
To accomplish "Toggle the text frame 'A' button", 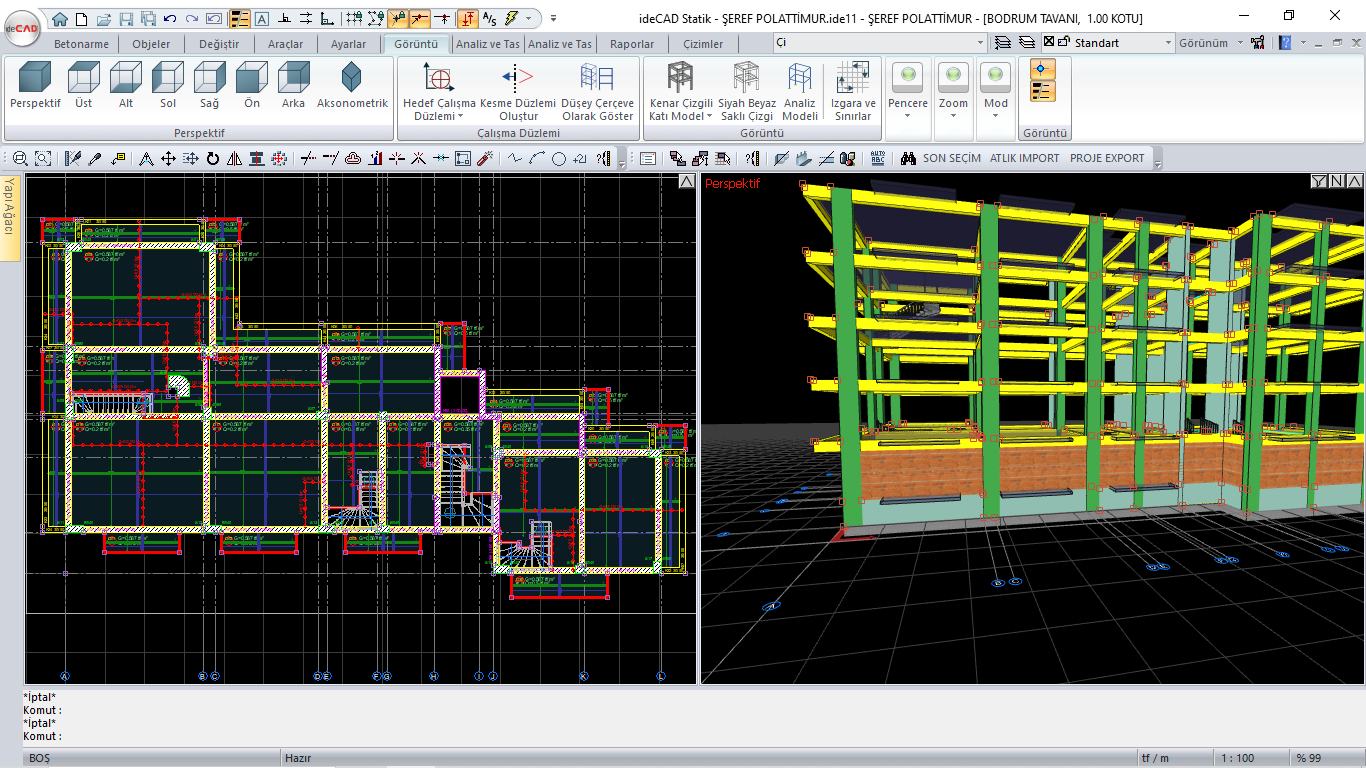I will (x=262, y=18).
